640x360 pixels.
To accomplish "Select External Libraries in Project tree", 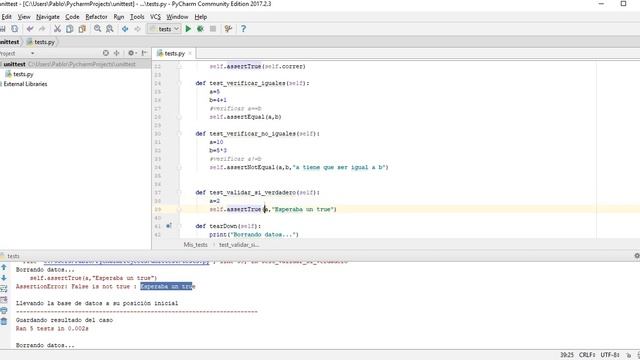I will [25, 84].
